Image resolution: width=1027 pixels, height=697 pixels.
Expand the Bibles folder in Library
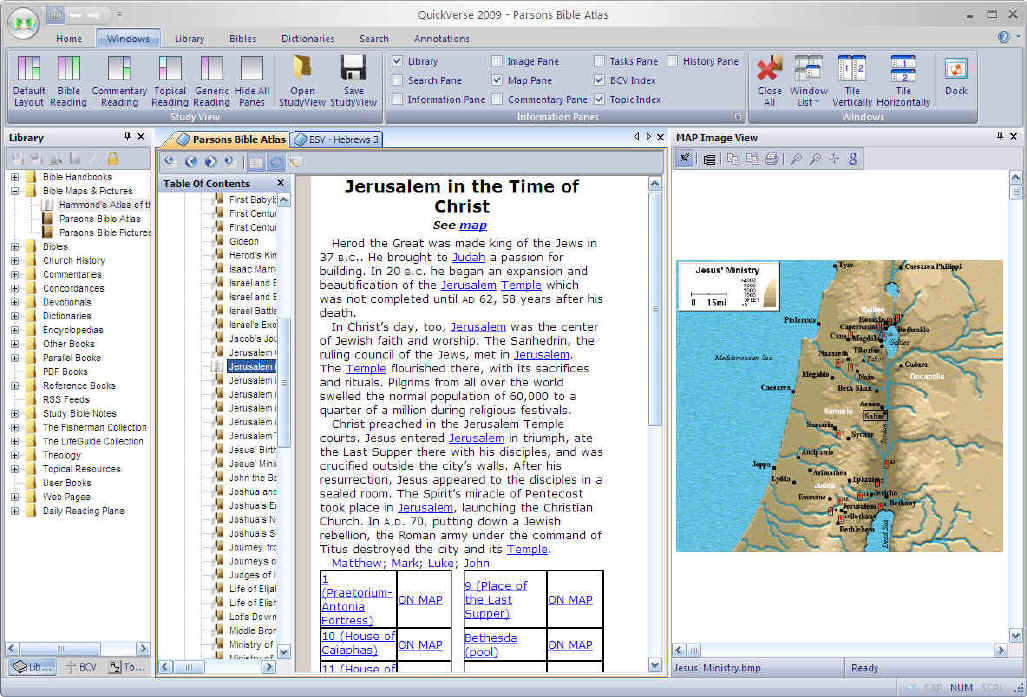coord(14,247)
